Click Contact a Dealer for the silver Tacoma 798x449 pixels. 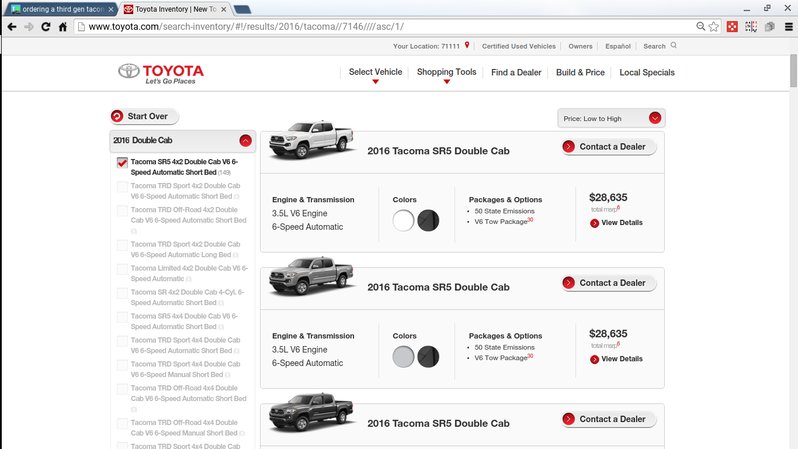[609, 283]
